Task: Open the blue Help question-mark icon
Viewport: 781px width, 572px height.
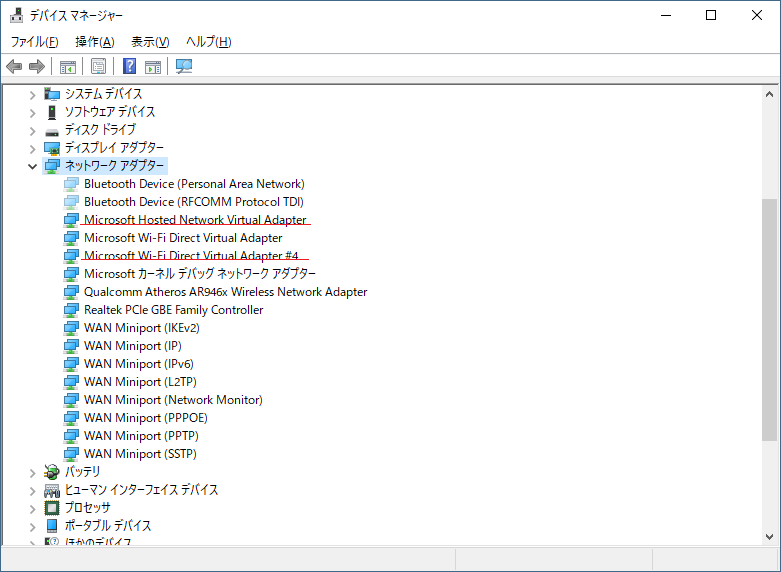Action: coord(130,66)
